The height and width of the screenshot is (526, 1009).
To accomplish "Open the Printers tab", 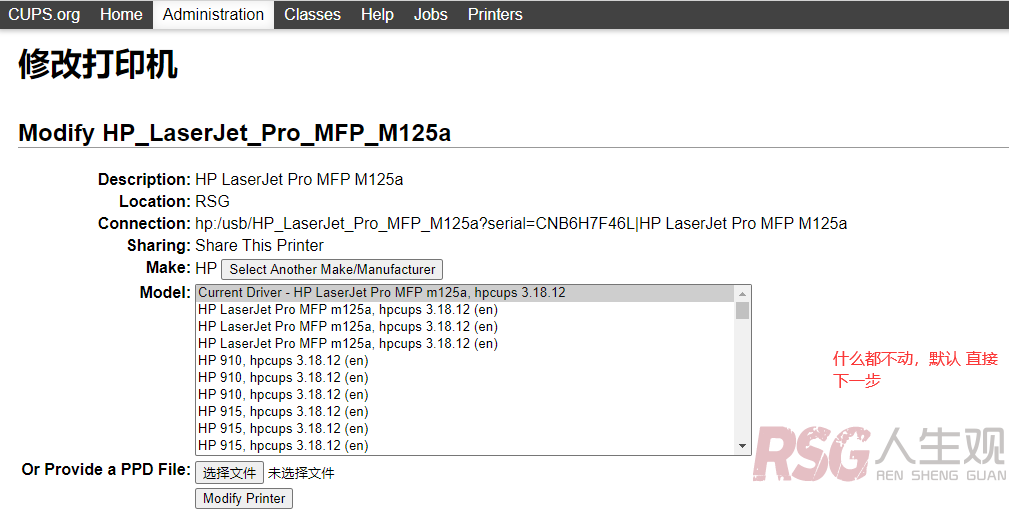I will pos(495,14).
